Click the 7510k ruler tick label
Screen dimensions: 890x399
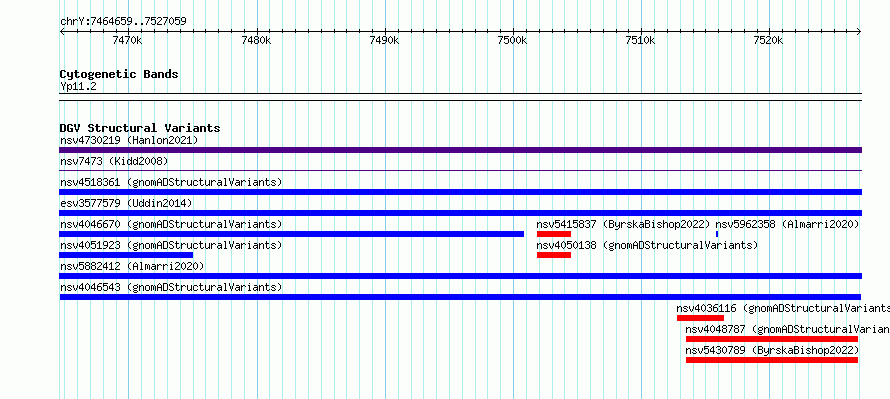(x=640, y=41)
